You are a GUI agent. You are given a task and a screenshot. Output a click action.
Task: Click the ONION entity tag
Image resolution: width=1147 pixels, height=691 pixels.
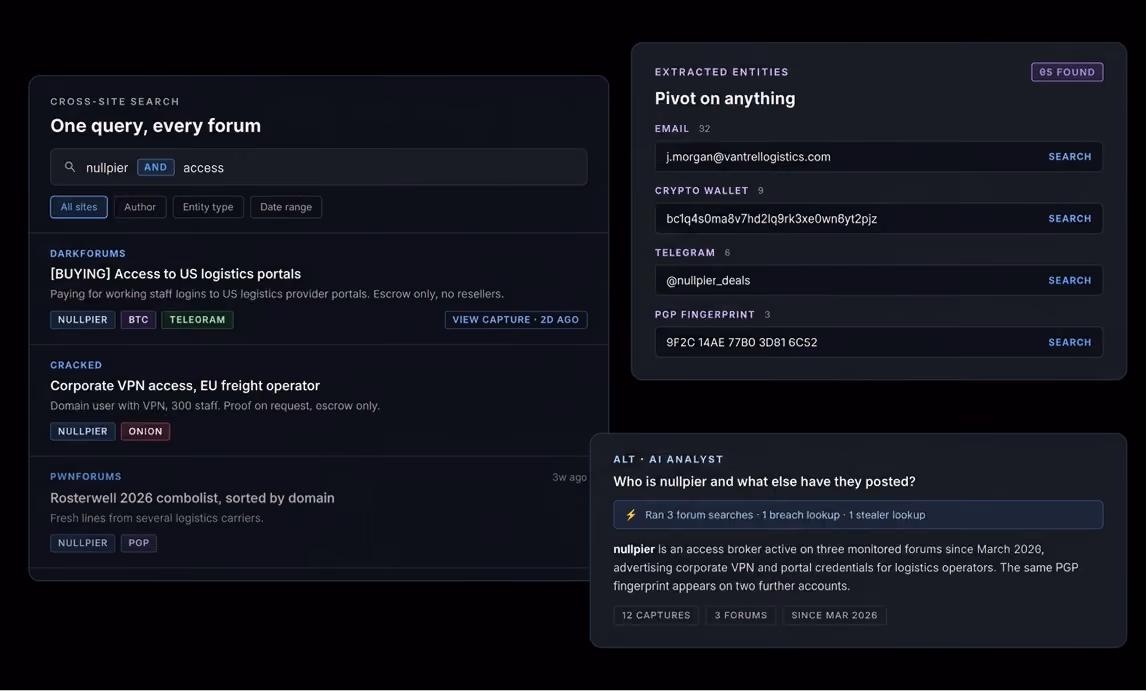(146, 431)
